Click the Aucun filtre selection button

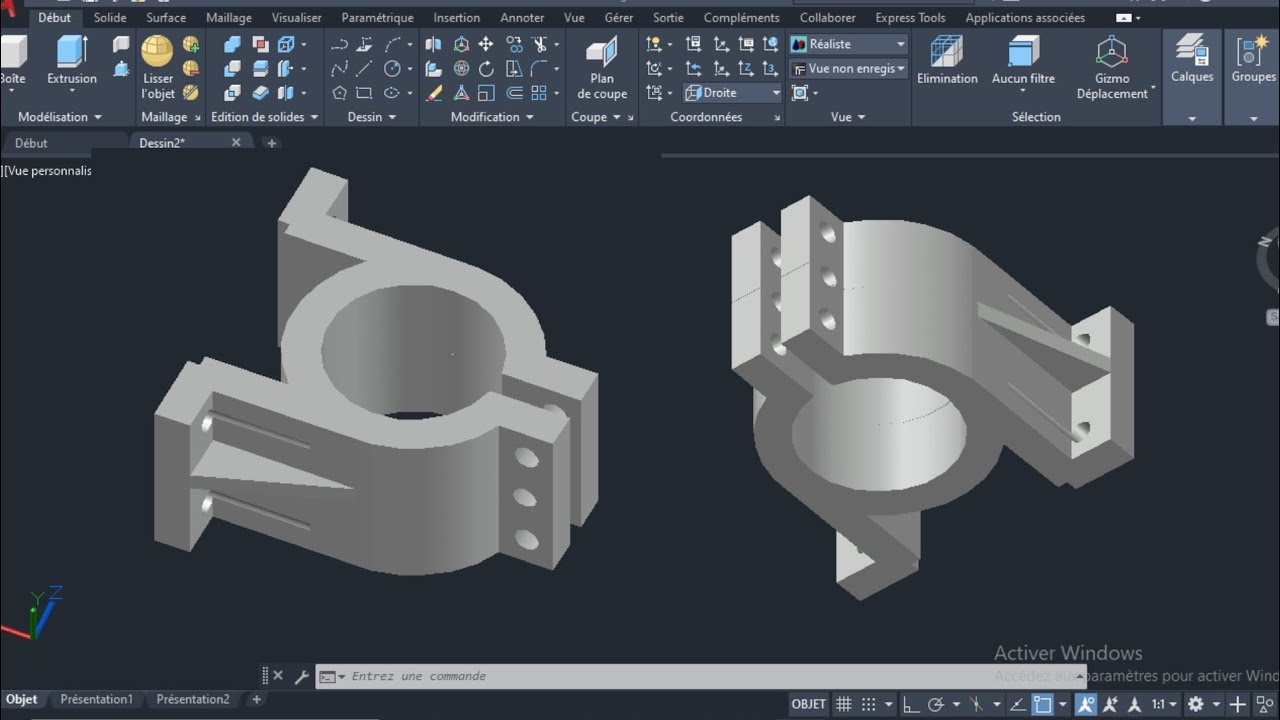coord(1023,62)
